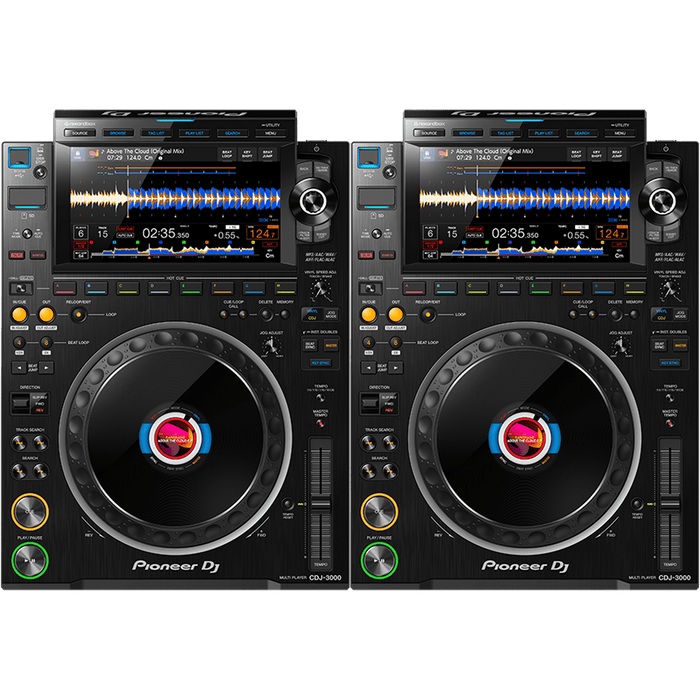Tap MEMORY cue button on left deck
The width and height of the screenshot is (700, 700).
tap(285, 315)
